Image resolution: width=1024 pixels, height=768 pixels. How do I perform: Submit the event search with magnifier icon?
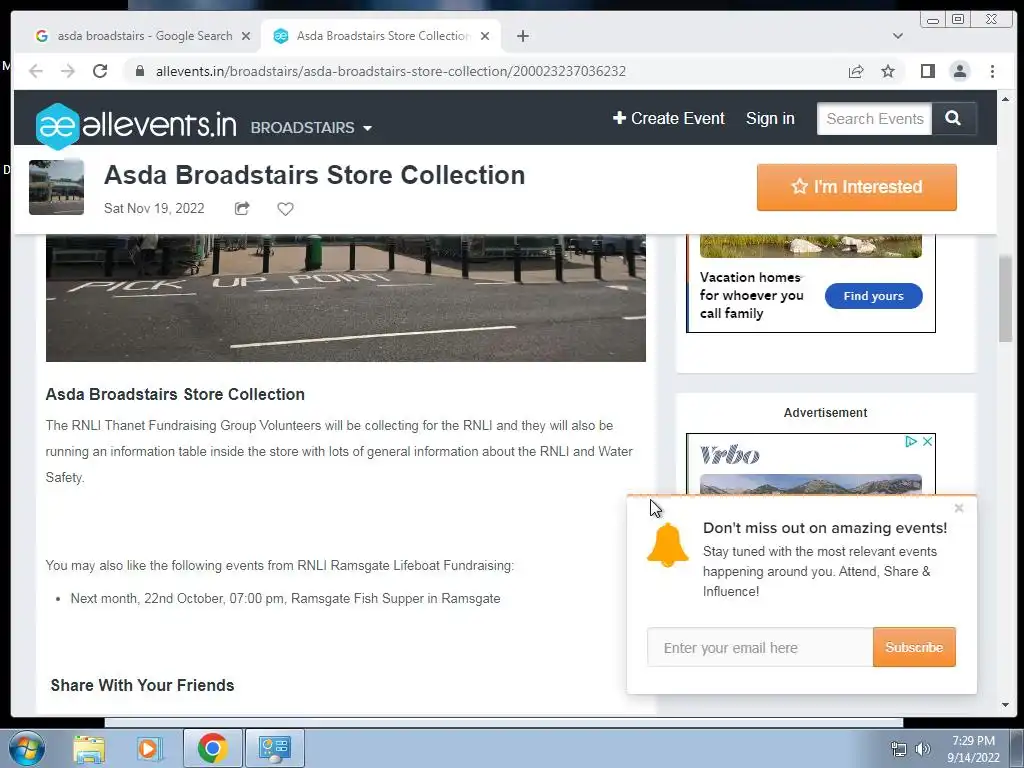pos(953,118)
